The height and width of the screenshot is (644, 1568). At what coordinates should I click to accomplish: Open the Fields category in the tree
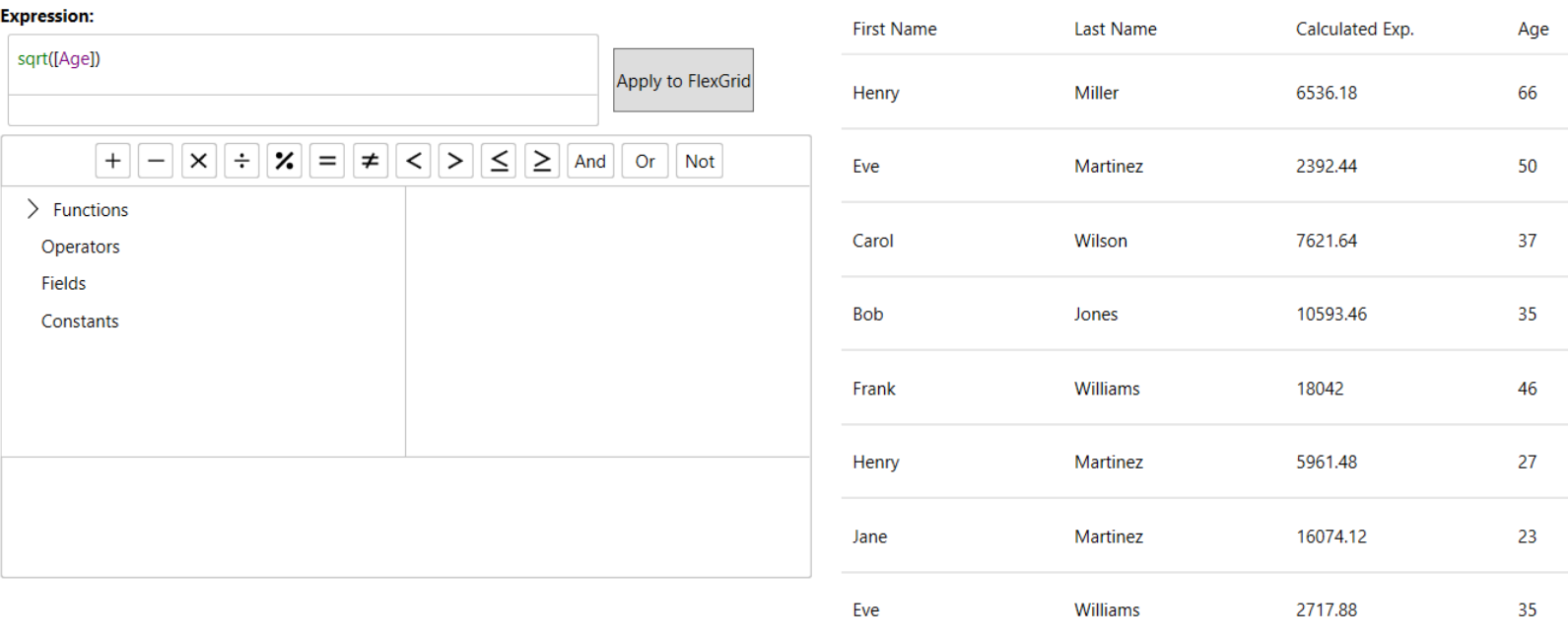coord(64,283)
